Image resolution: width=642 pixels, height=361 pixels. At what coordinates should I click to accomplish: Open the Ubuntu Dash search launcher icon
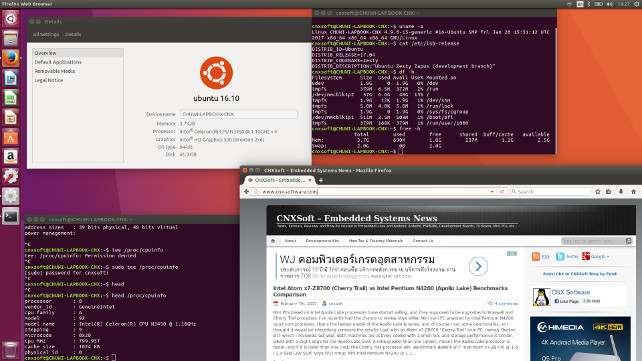(11, 18)
